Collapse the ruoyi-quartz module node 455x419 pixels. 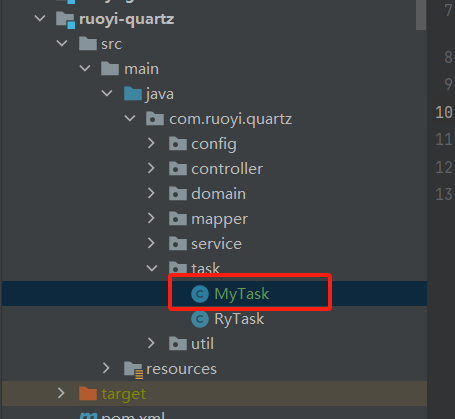40,18
